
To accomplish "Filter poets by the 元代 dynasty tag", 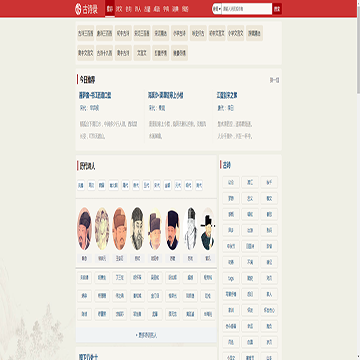I will (178, 185).
